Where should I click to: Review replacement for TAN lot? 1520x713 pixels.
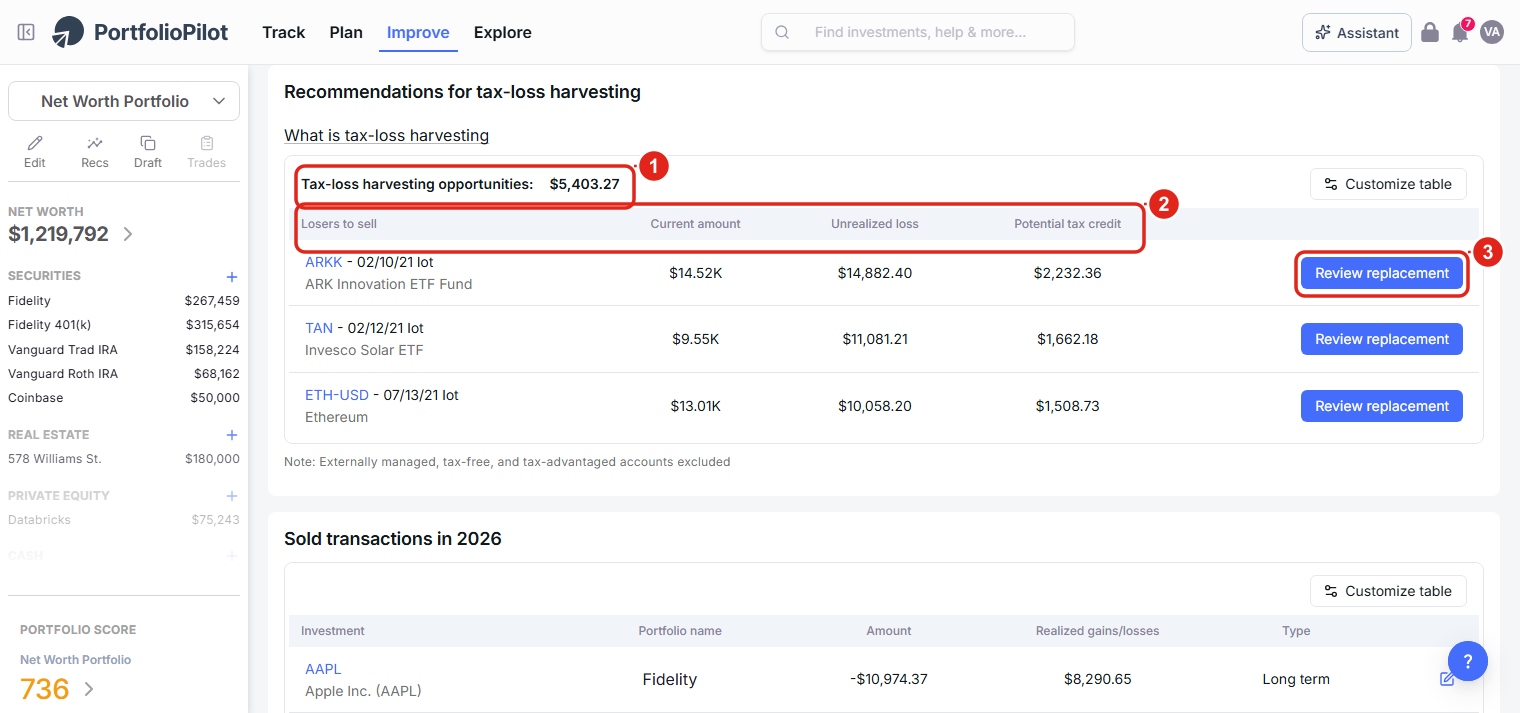click(1381, 339)
